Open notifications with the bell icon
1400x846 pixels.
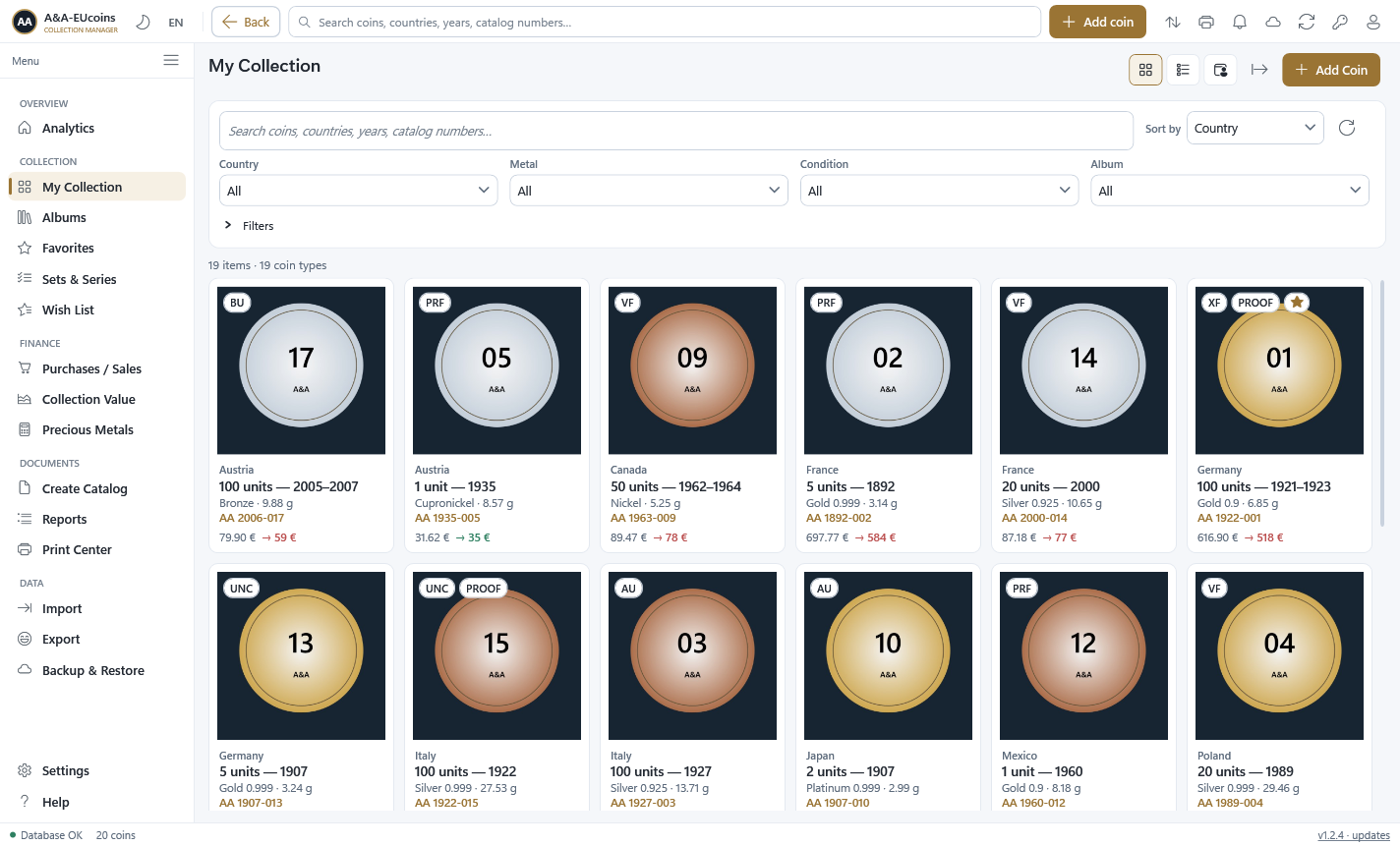pyautogui.click(x=1240, y=22)
